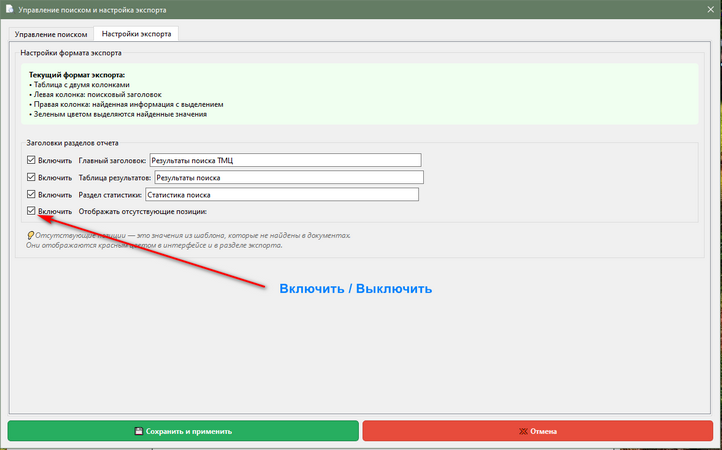Click the Раздел статистики input field
Screen dimensions: 722x450
click(x=282, y=194)
